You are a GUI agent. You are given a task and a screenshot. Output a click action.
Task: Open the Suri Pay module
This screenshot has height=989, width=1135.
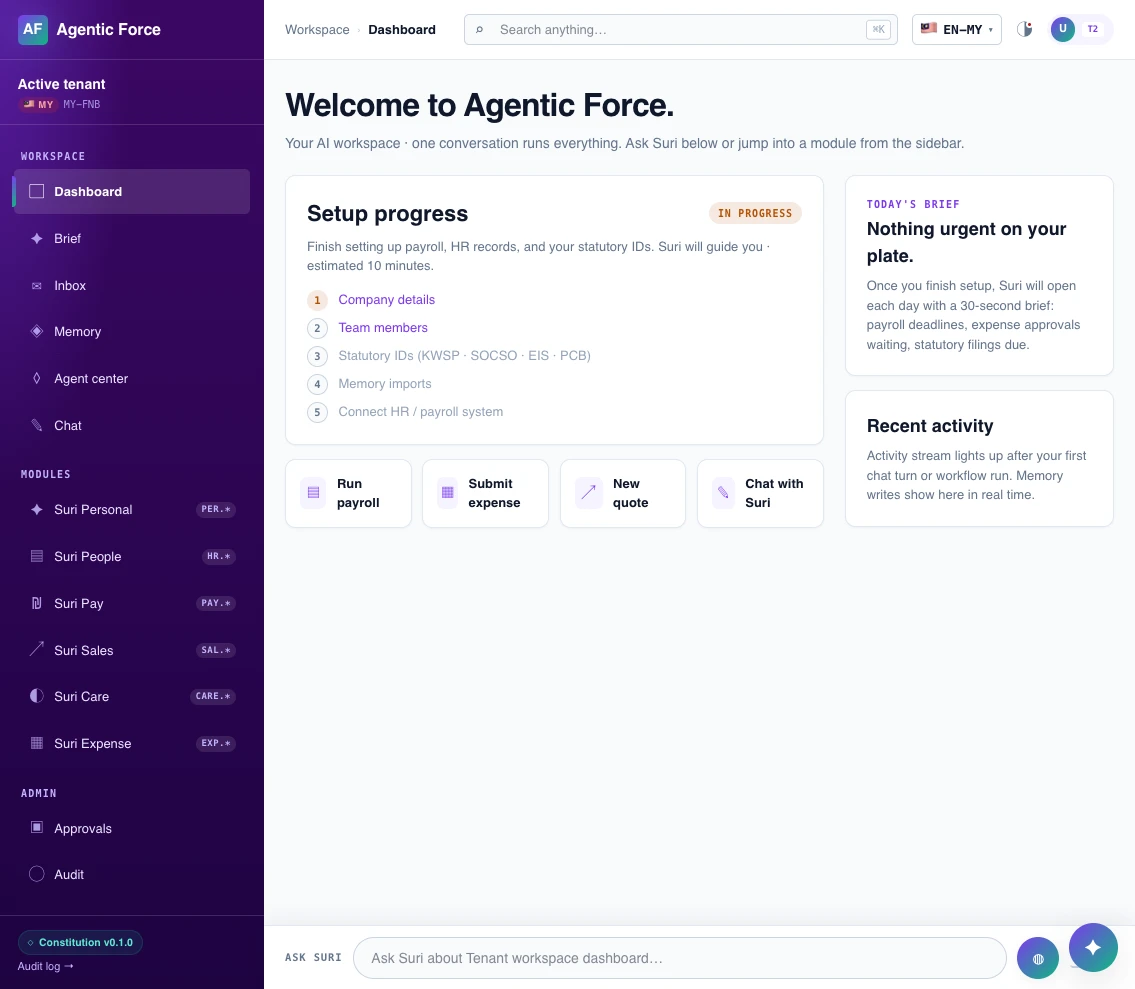[132, 603]
